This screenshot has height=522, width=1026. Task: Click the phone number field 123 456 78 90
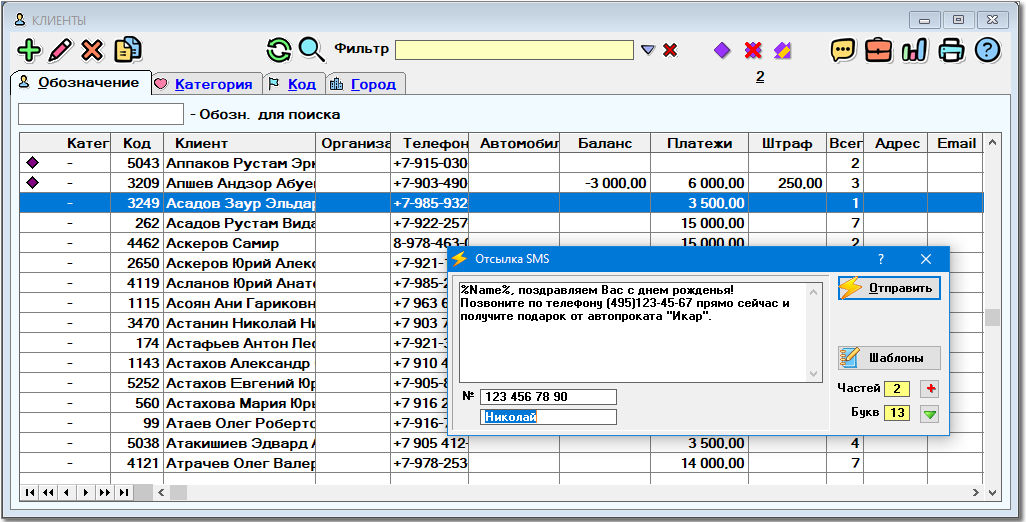click(x=548, y=397)
